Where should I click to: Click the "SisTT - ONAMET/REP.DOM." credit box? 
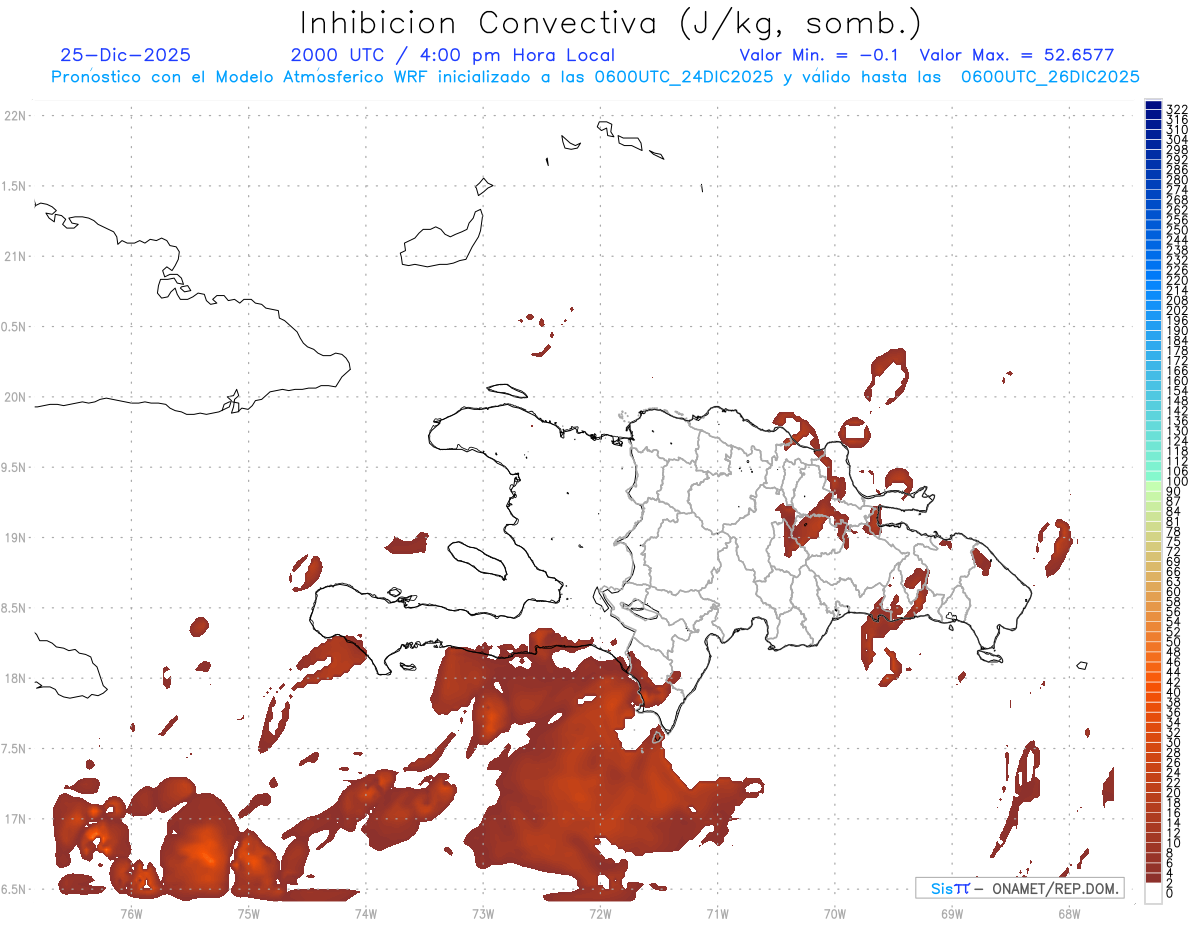tap(1020, 888)
